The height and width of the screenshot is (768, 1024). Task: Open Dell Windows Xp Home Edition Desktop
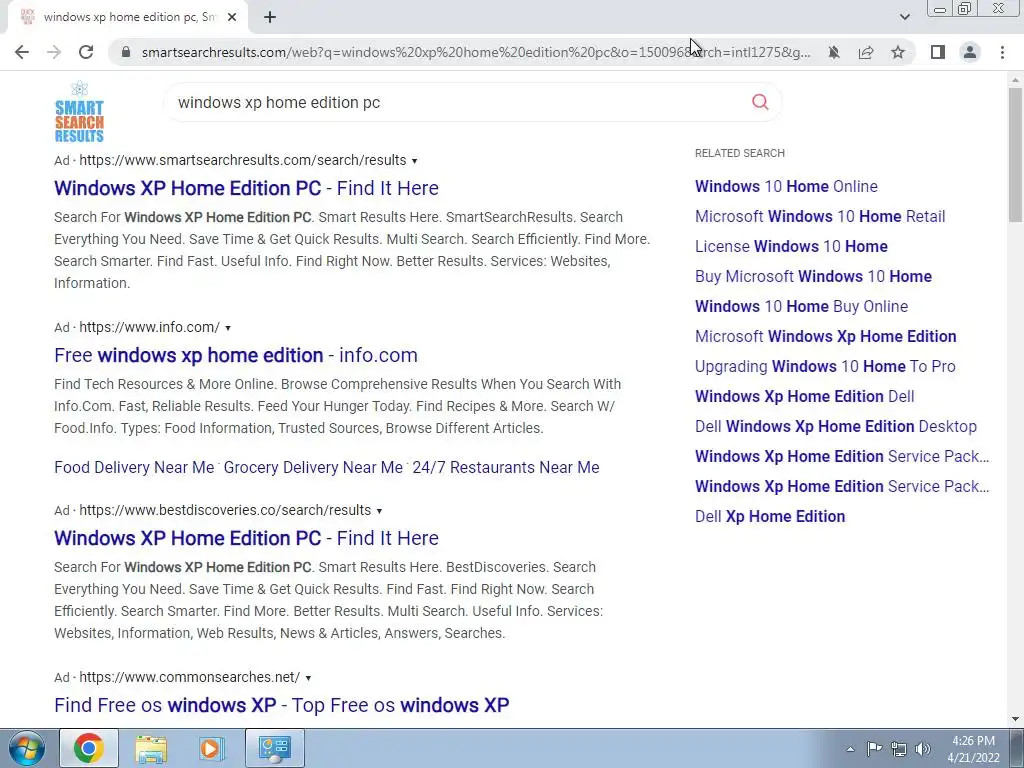coord(836,426)
